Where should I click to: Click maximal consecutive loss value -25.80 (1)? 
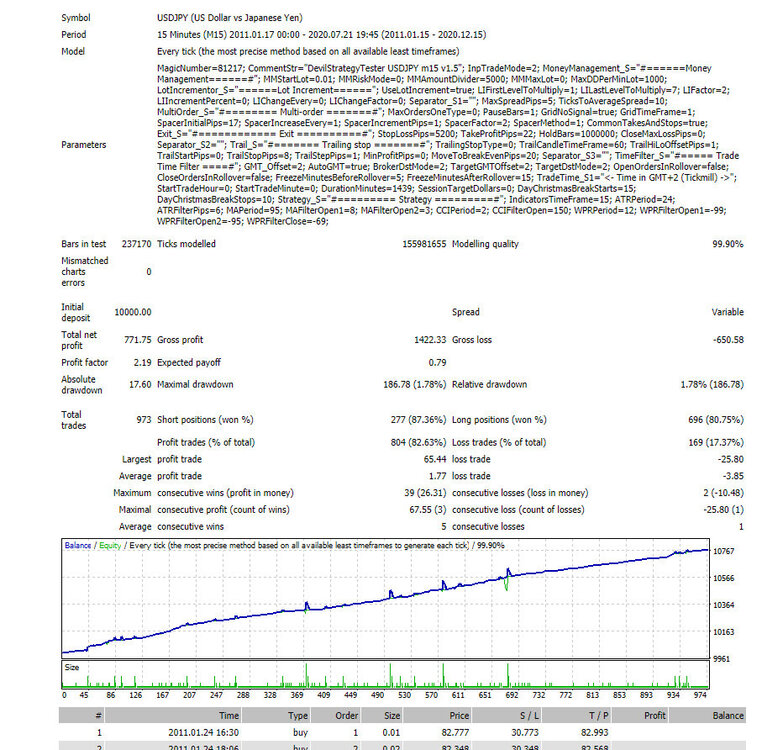pos(723,510)
